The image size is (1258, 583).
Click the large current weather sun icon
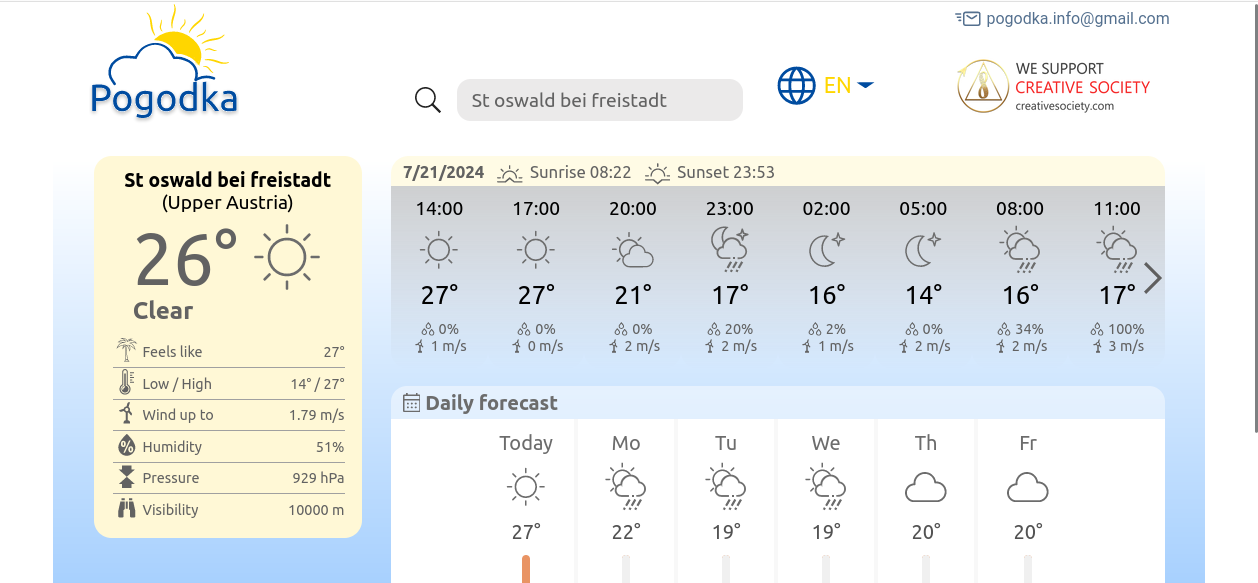coord(287,257)
